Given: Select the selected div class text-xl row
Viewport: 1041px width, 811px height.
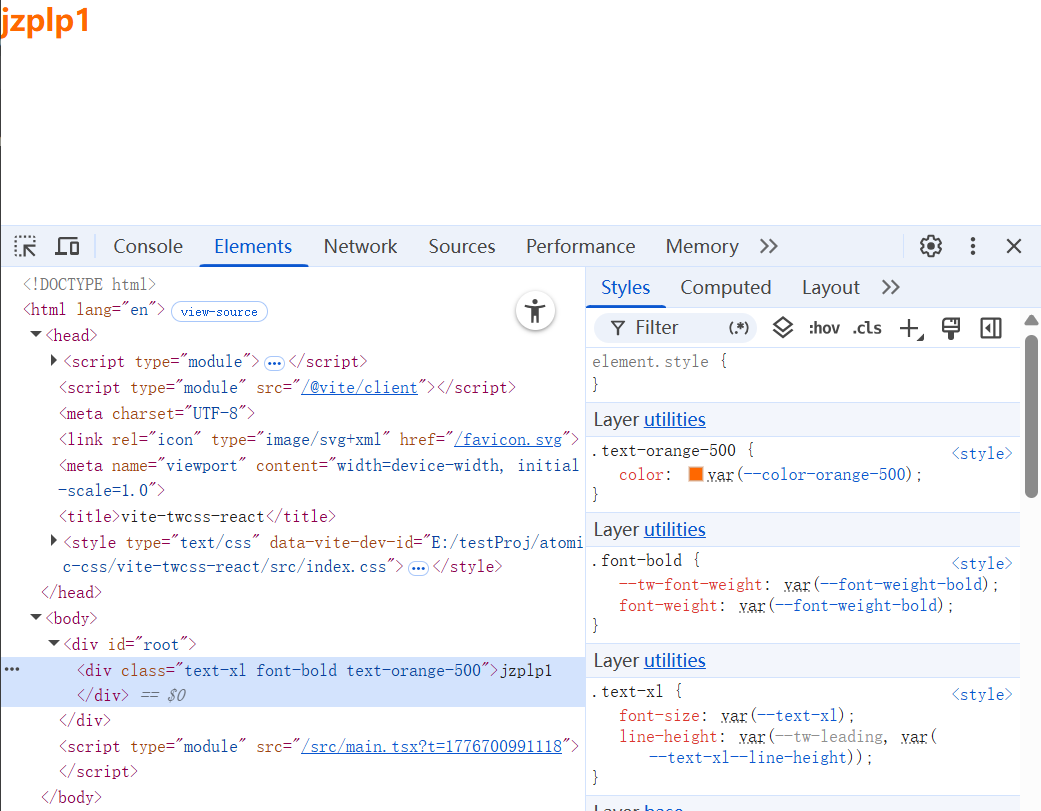Looking at the screenshot, I should (293, 682).
